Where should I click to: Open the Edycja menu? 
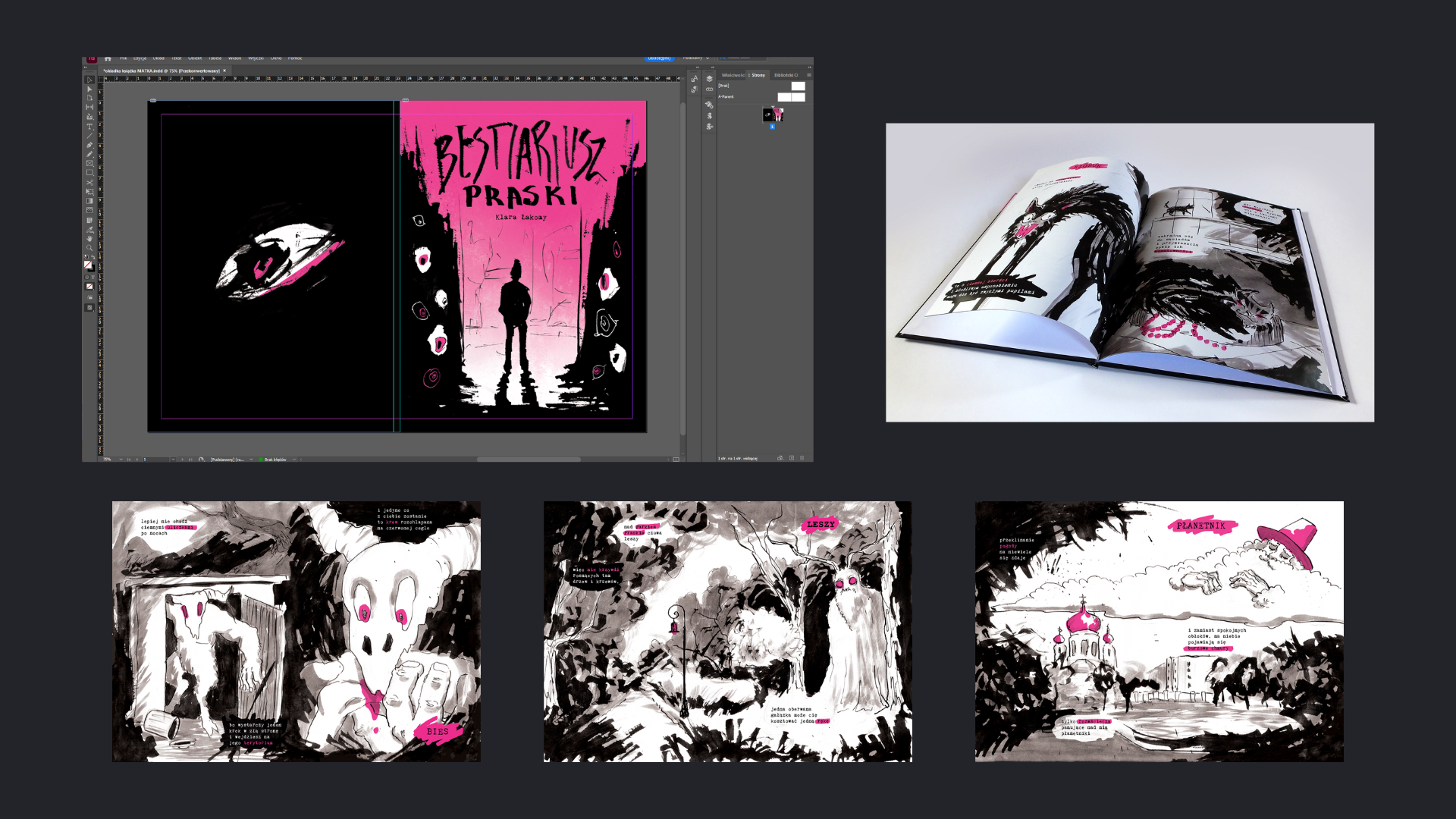140,58
